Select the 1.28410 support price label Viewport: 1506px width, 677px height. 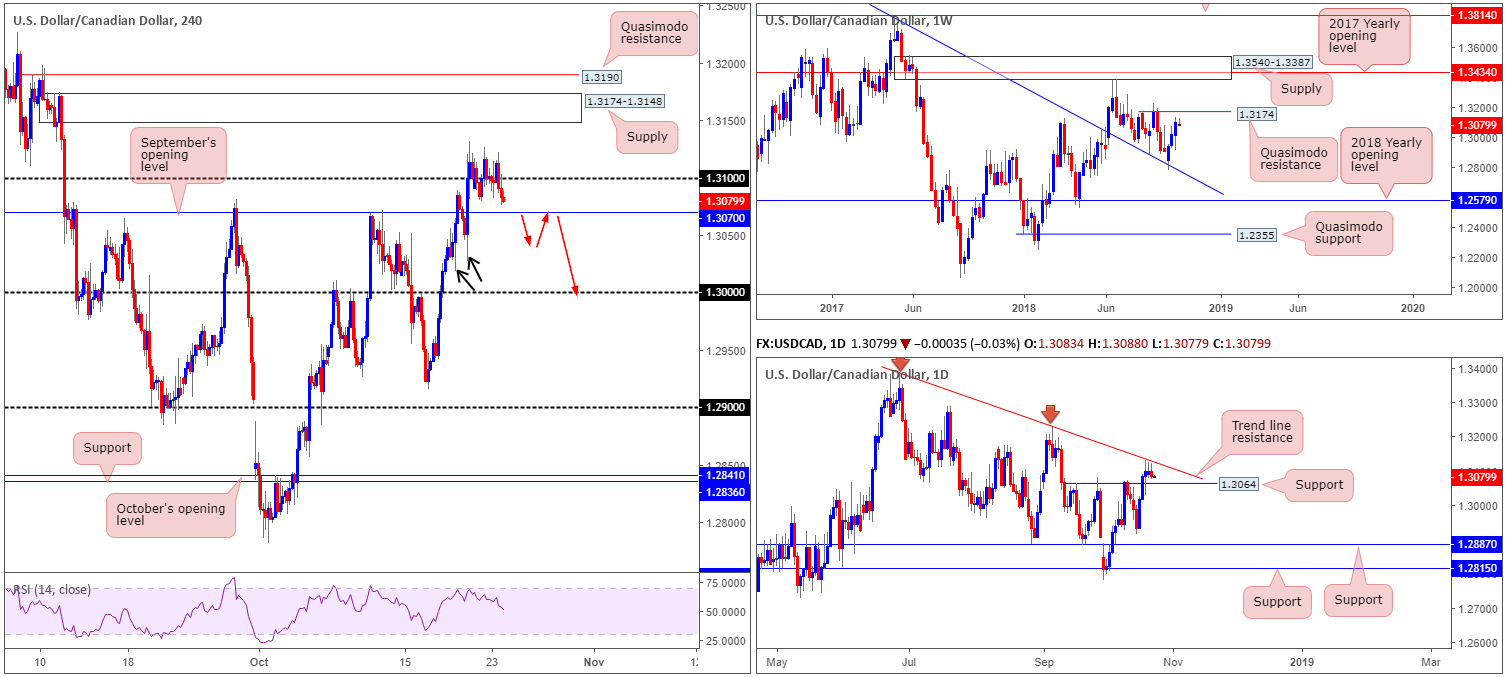[x=724, y=476]
